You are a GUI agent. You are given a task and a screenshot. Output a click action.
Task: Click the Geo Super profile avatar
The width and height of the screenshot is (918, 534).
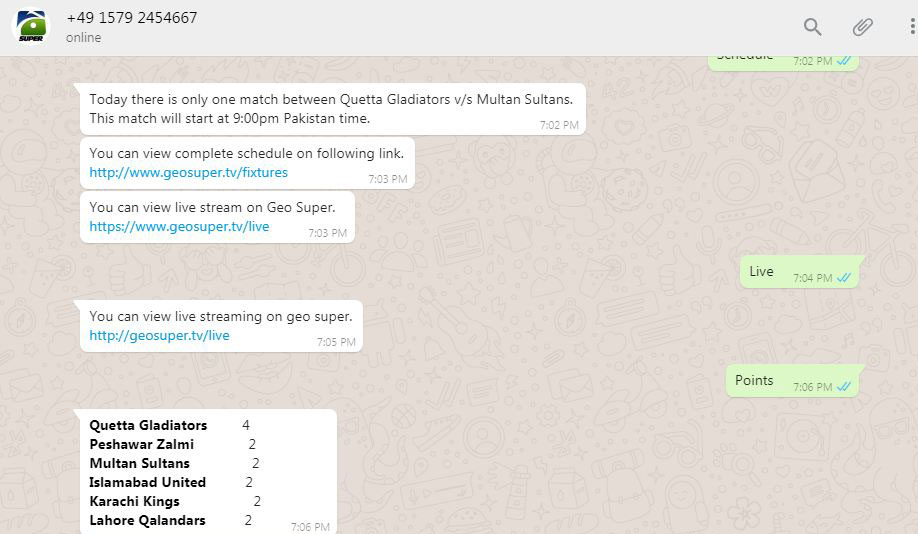[28, 27]
